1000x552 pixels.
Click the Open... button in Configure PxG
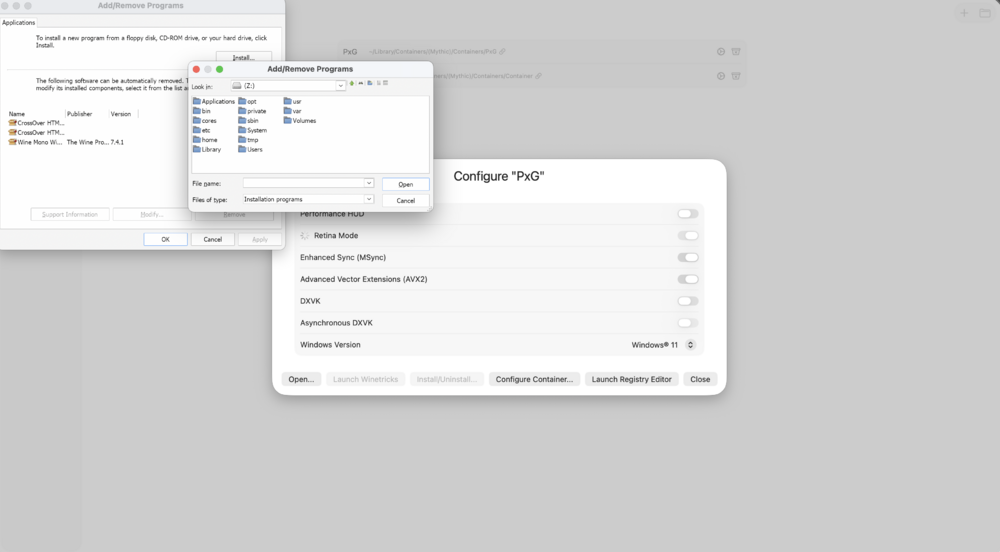[x=301, y=379]
